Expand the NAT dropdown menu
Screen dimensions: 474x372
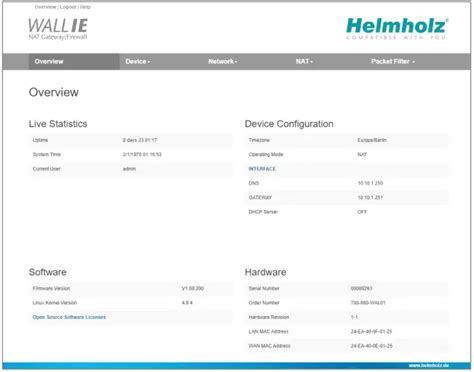tap(304, 62)
